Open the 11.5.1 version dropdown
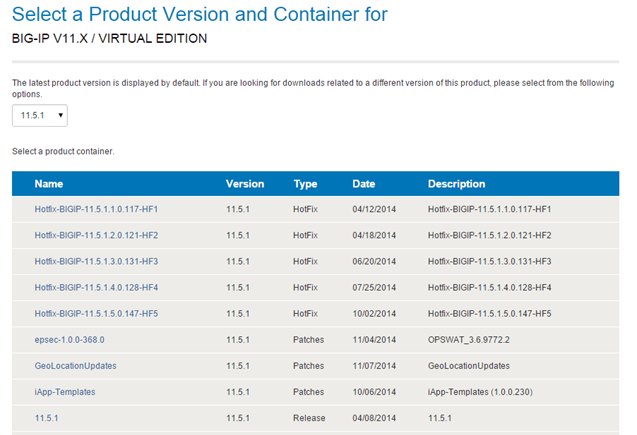This screenshot has width=637, height=435. coord(40,116)
